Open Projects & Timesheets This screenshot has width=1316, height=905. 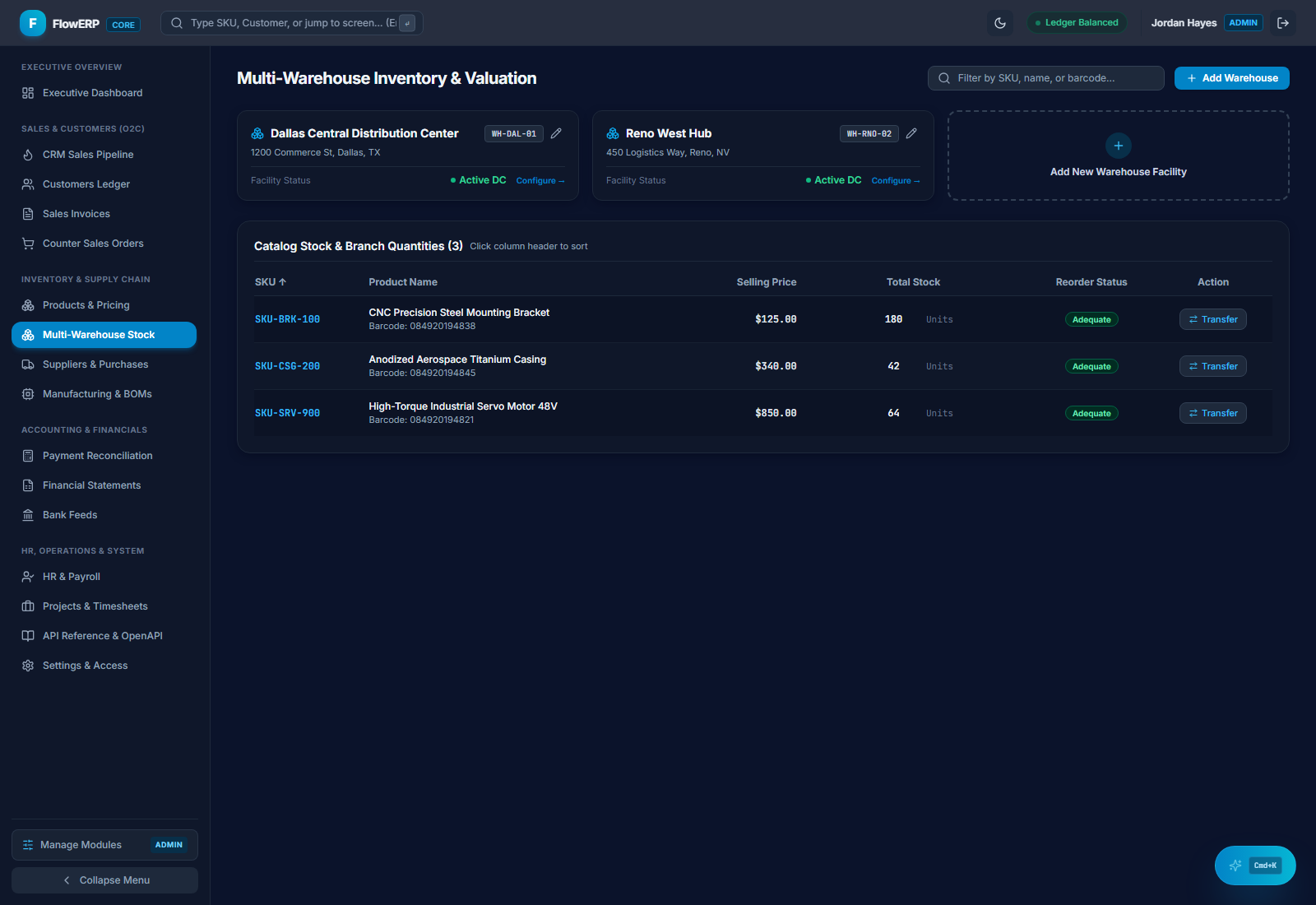(104, 606)
